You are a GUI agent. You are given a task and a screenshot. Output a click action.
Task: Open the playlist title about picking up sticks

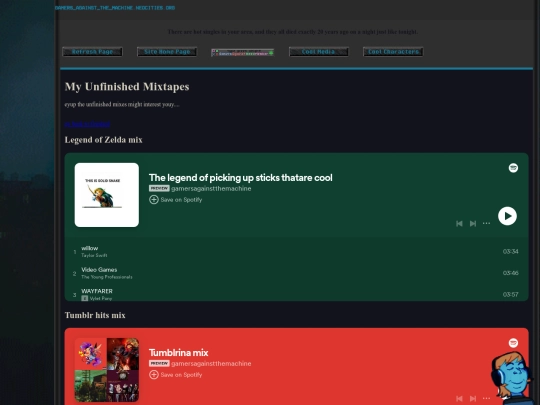[x=240, y=178]
